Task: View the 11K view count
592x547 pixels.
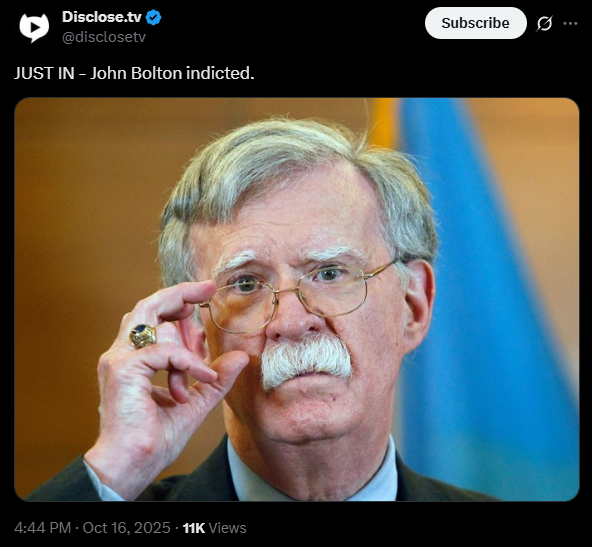Action: 194,528
